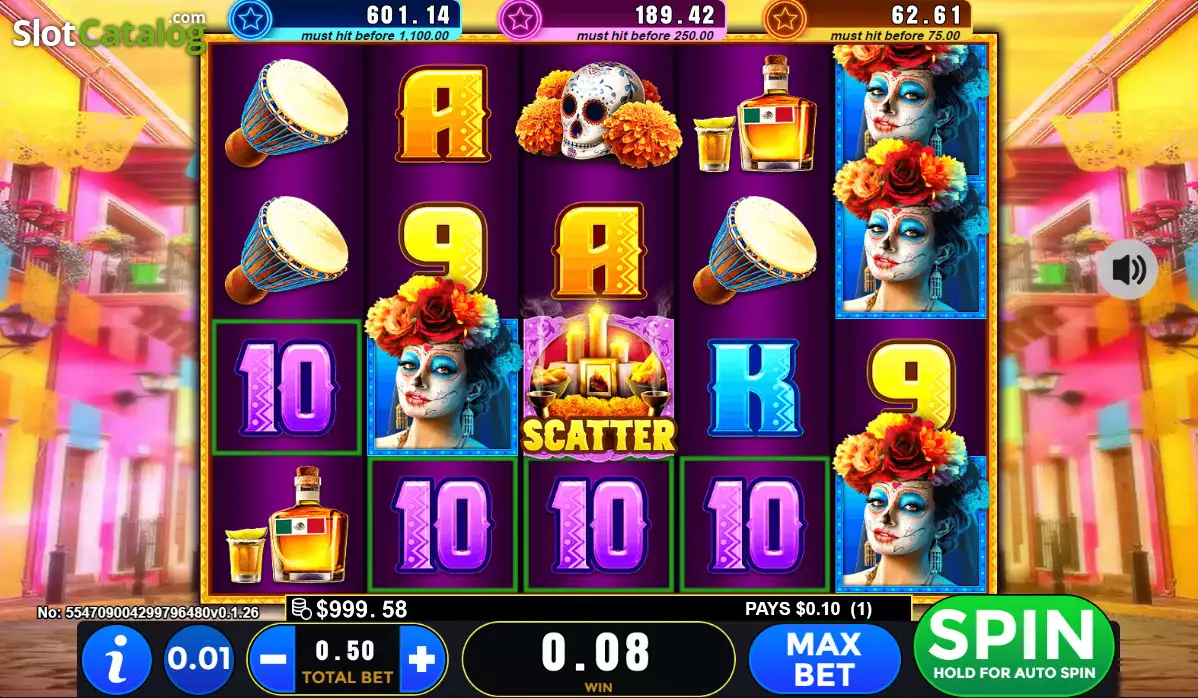Hit the green SPIN button
1198x698 pixels.
pos(1014,645)
